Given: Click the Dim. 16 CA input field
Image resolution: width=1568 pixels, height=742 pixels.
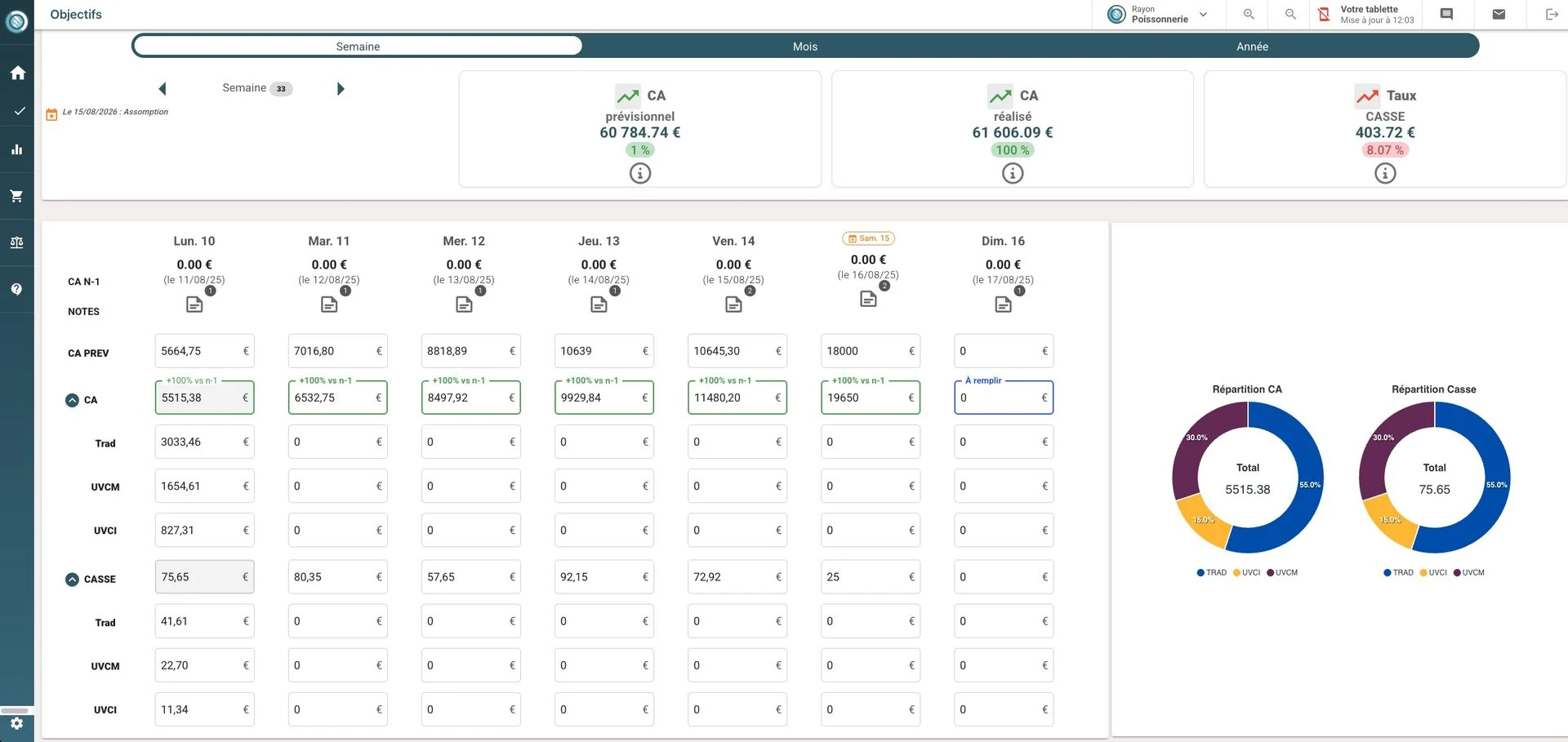Looking at the screenshot, I should [1004, 398].
